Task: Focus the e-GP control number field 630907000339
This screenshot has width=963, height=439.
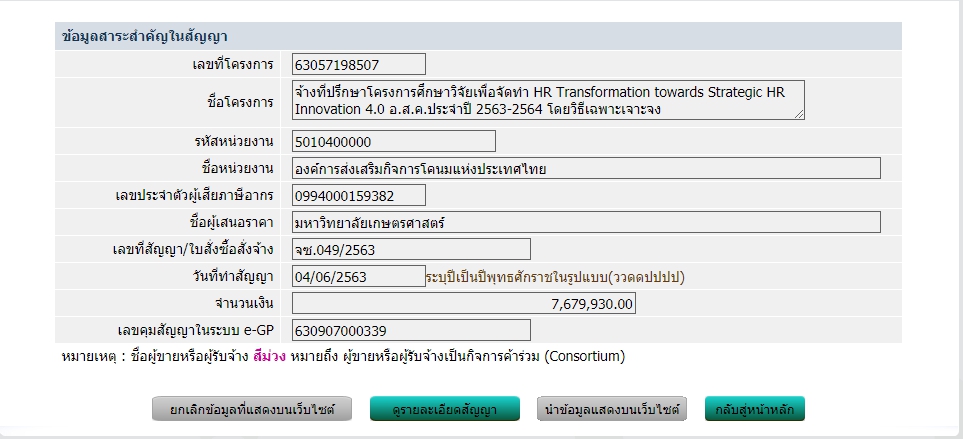Action: pos(410,330)
